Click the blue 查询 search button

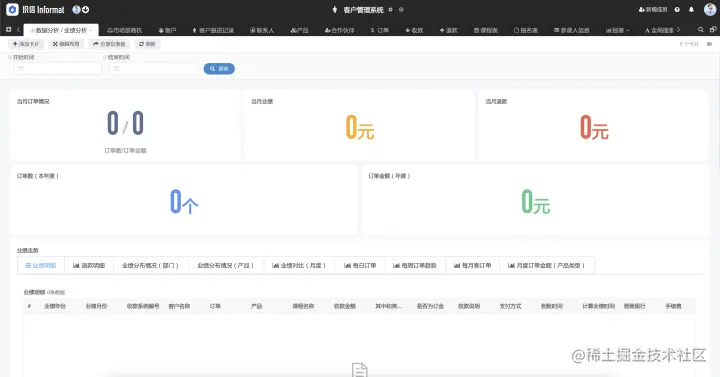click(219, 68)
